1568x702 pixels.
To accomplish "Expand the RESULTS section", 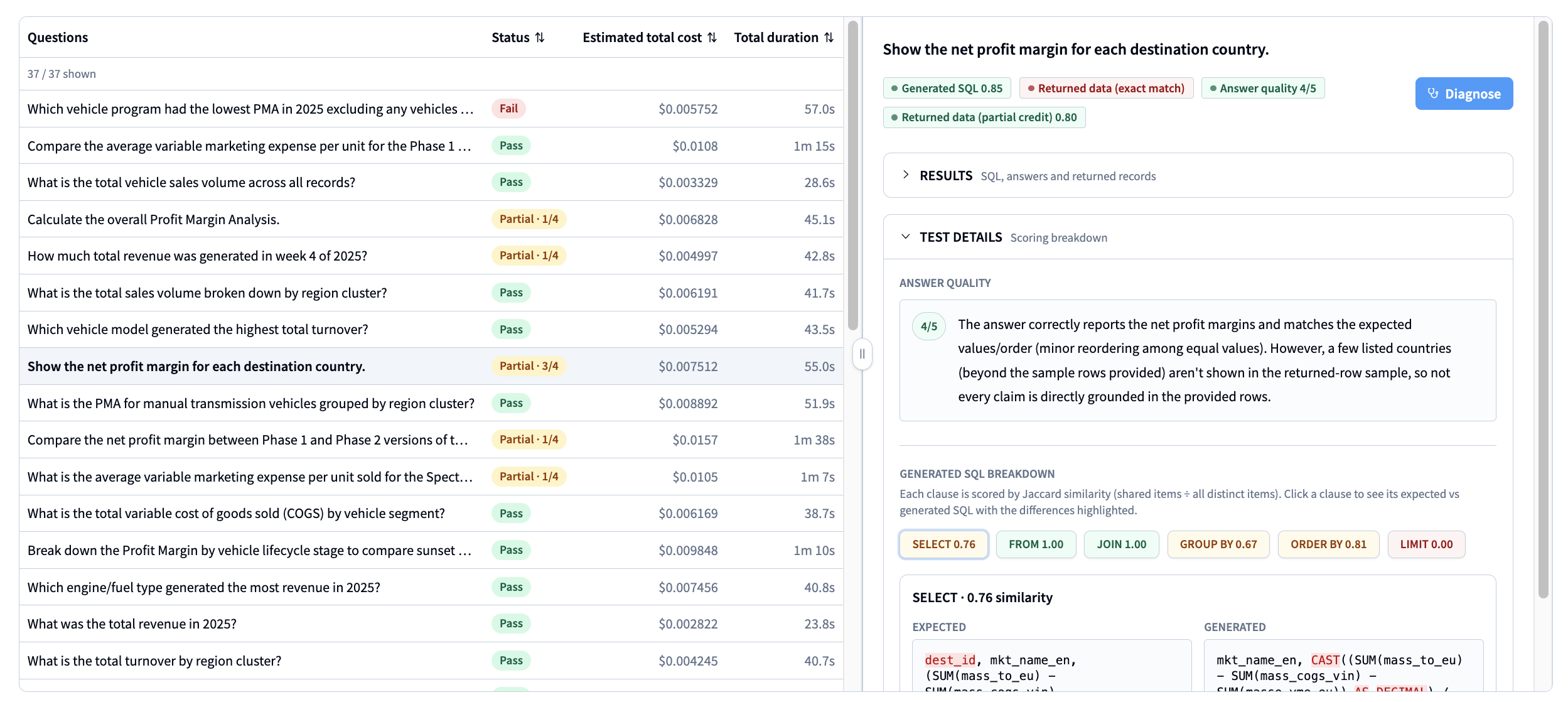I will 1198,176.
